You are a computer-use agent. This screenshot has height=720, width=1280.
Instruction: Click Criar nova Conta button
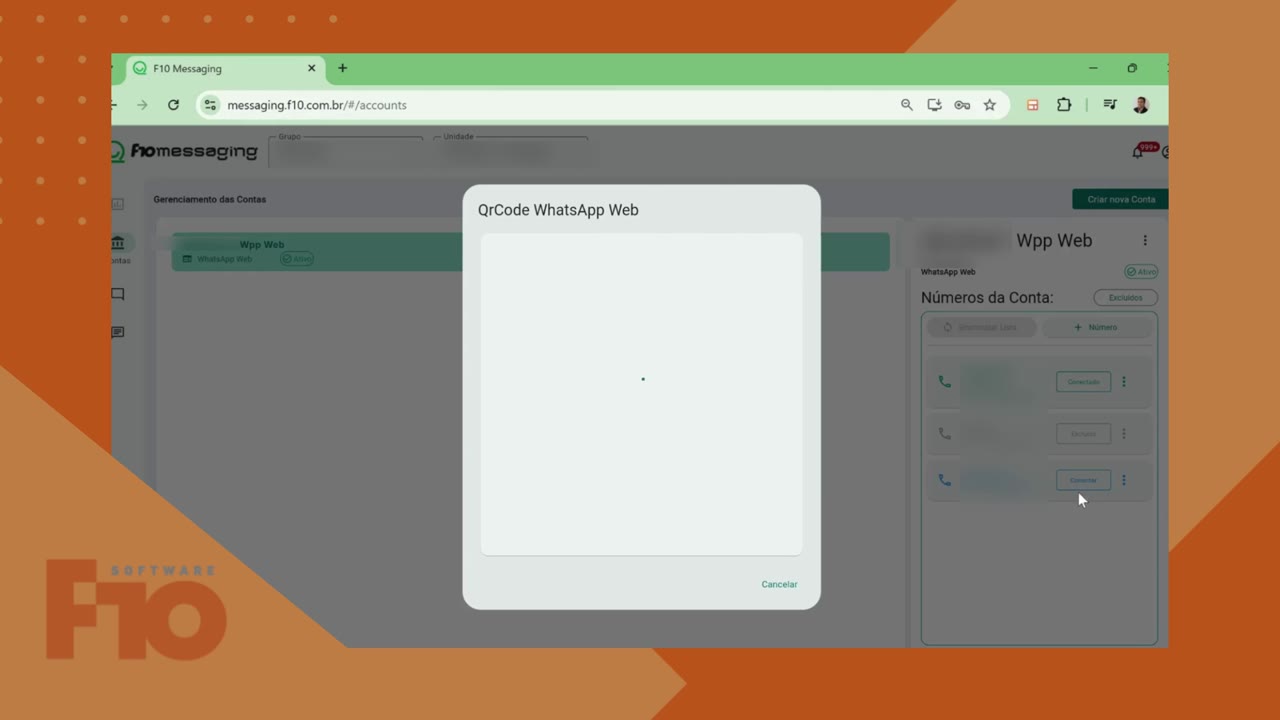(x=1120, y=199)
